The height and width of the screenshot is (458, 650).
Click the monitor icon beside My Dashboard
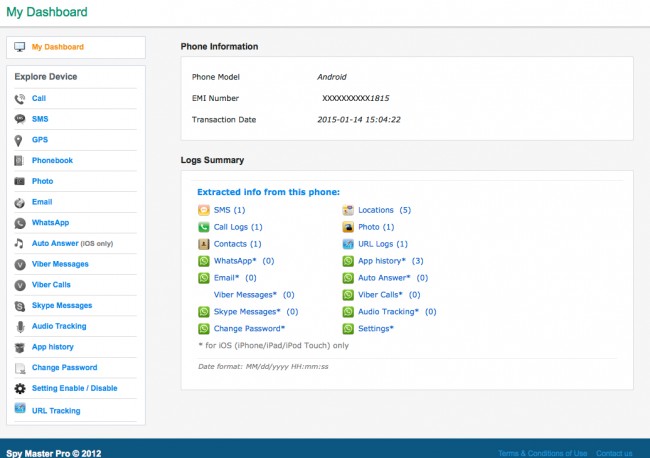(x=19, y=47)
